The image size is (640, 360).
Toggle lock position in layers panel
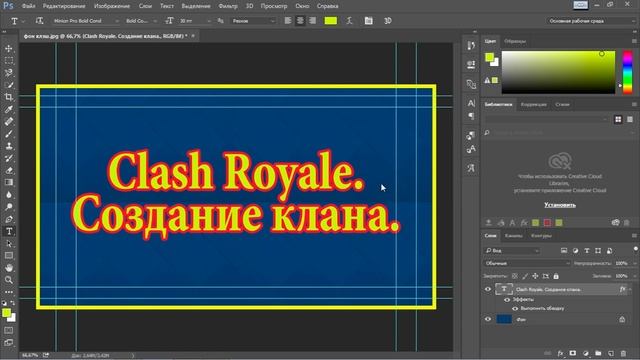click(535, 276)
